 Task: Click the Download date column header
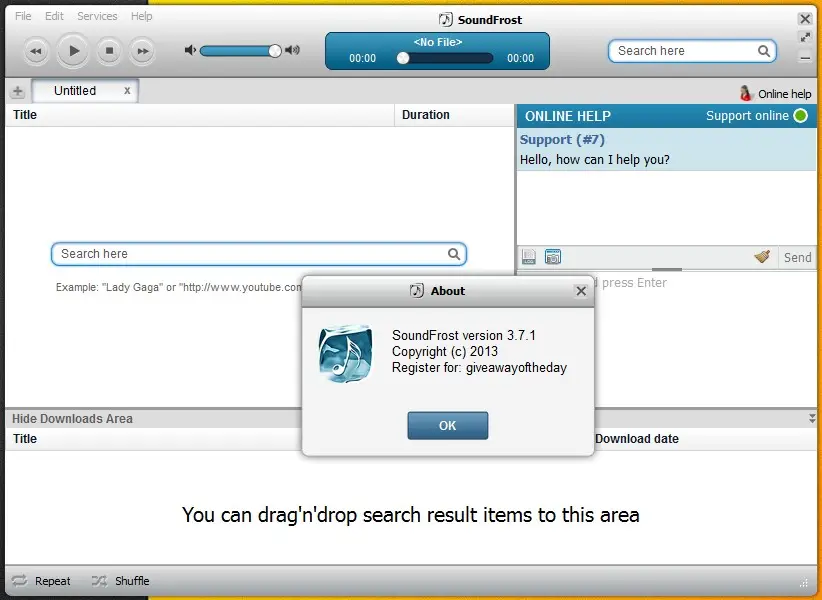click(636, 439)
